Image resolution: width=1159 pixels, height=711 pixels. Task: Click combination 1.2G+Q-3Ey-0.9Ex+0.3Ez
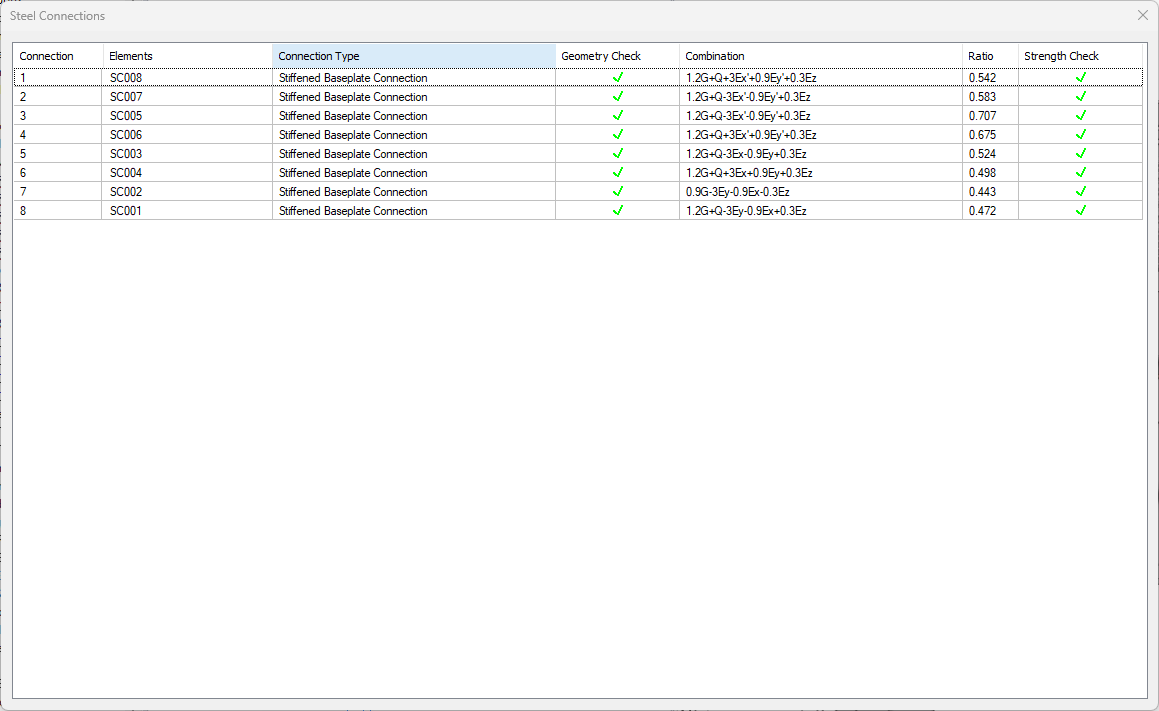click(820, 211)
